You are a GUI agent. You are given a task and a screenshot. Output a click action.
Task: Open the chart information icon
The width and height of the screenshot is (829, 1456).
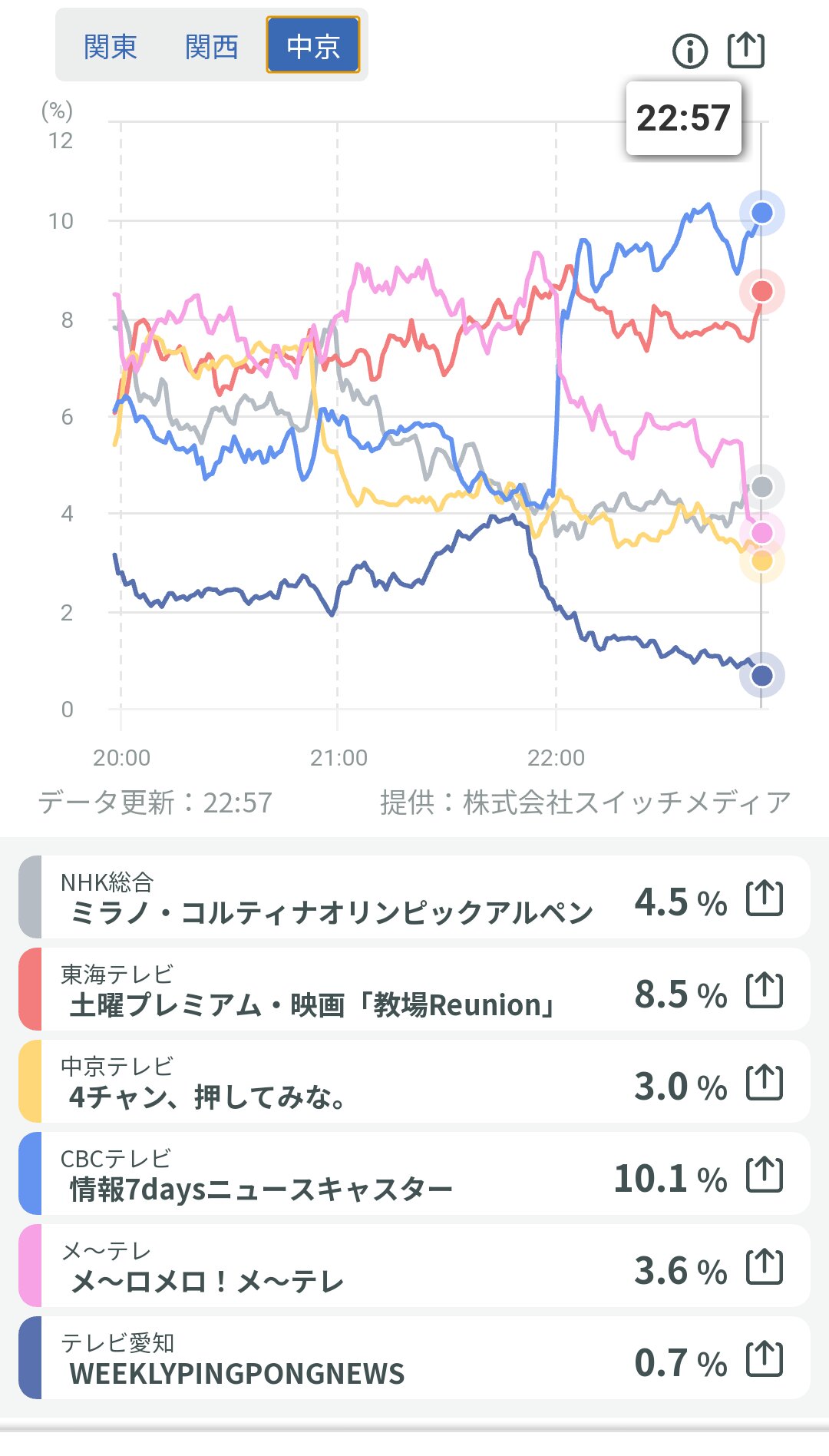click(689, 51)
